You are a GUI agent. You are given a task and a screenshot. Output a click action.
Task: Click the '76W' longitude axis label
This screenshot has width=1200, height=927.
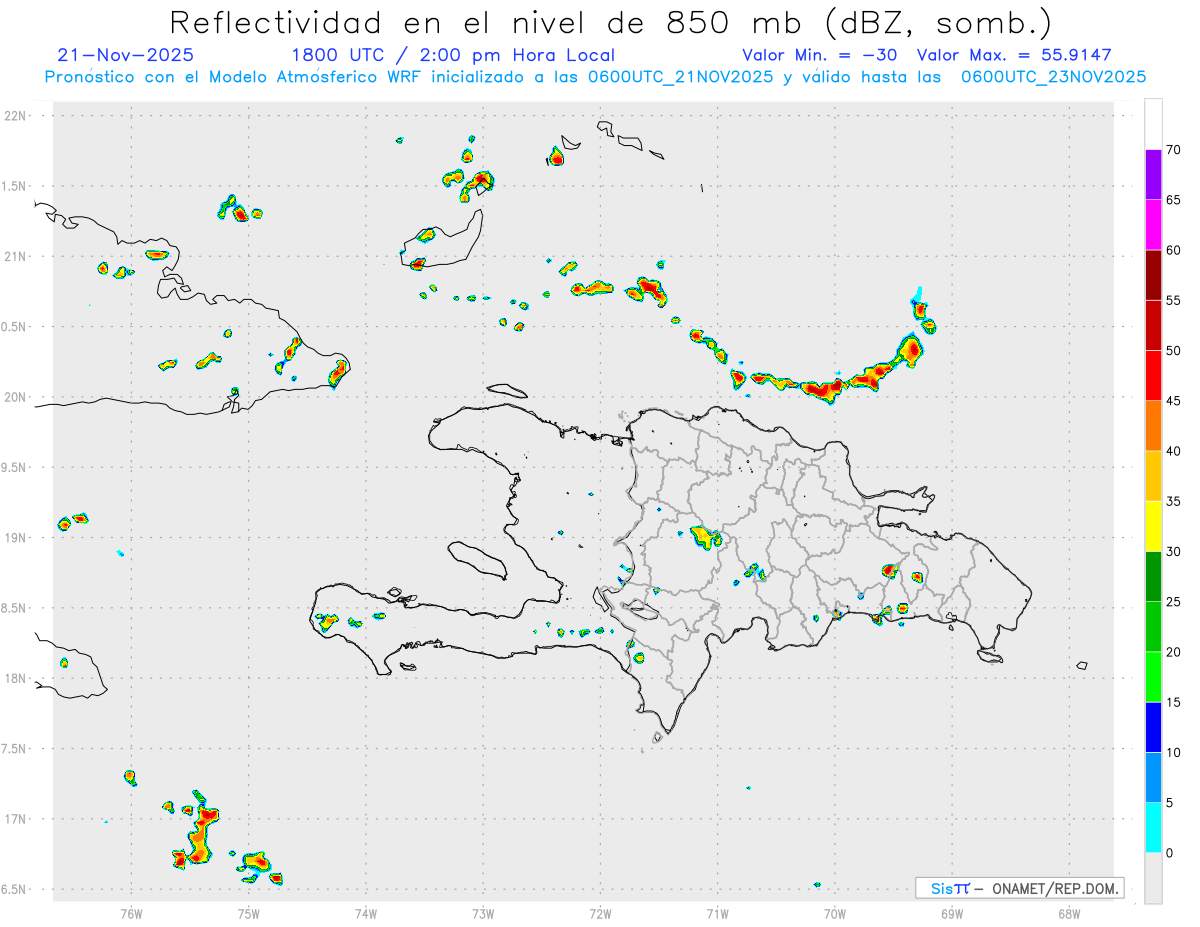coord(131,913)
